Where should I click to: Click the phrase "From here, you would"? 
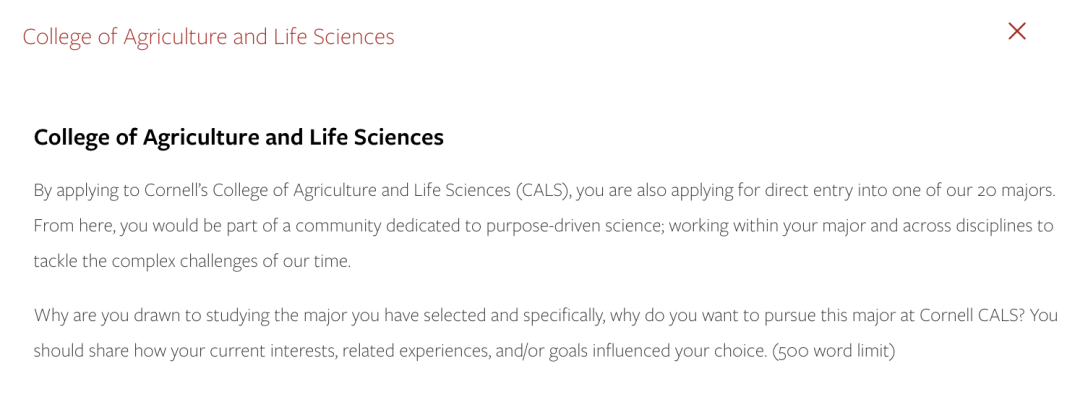tap(103, 227)
